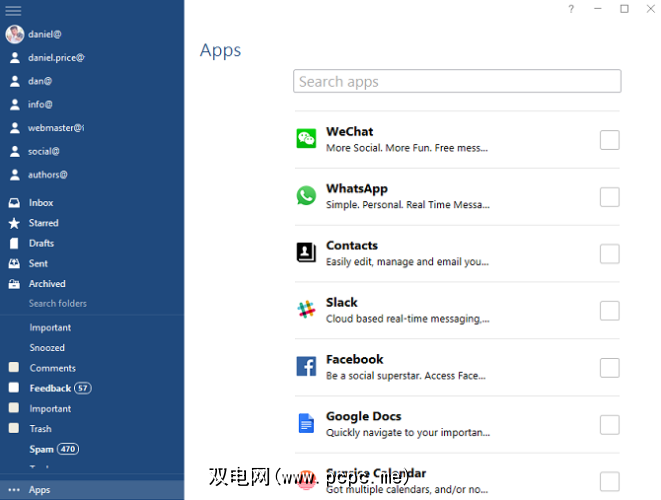Select the info@ account icon

(x=15, y=104)
